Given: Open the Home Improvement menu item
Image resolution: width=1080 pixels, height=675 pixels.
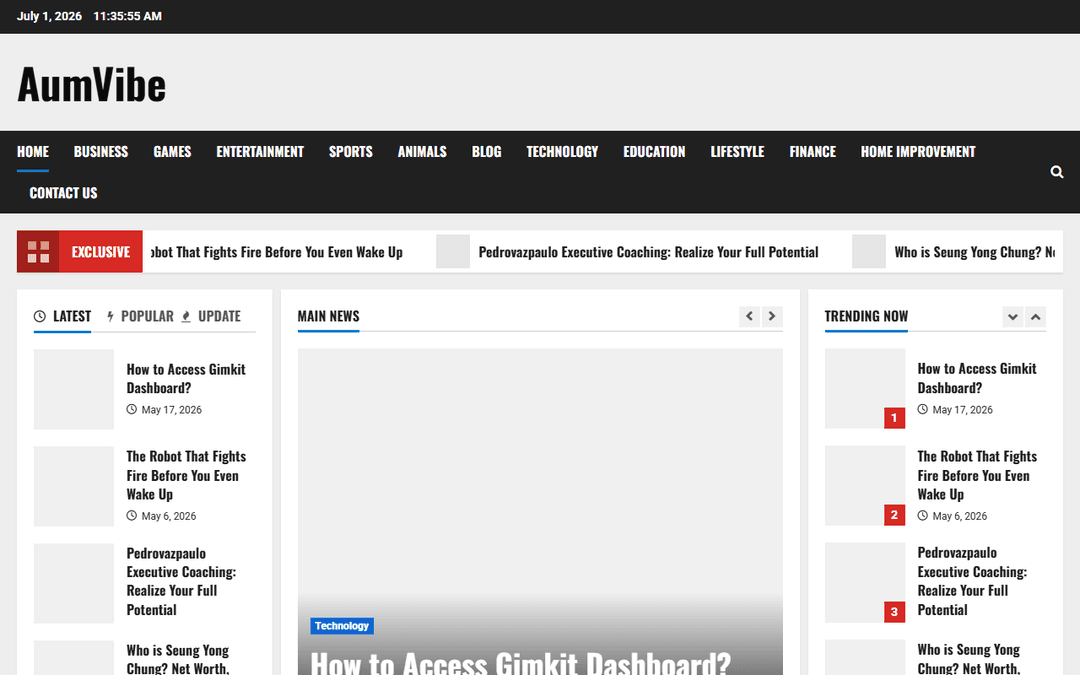Looking at the screenshot, I should [918, 152].
